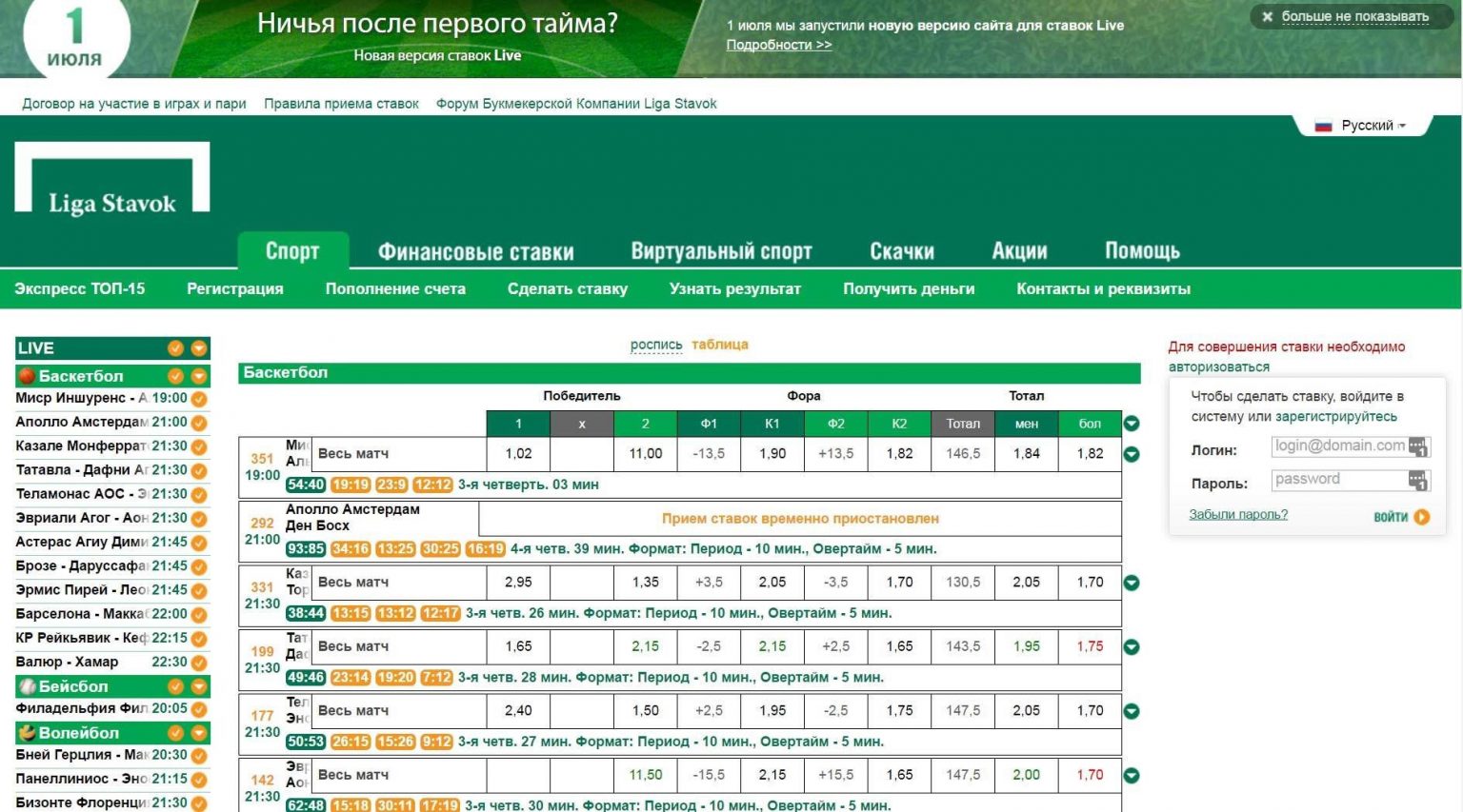Toggle checkmark for Барселона - Макка 22:00 match

click(x=199, y=614)
